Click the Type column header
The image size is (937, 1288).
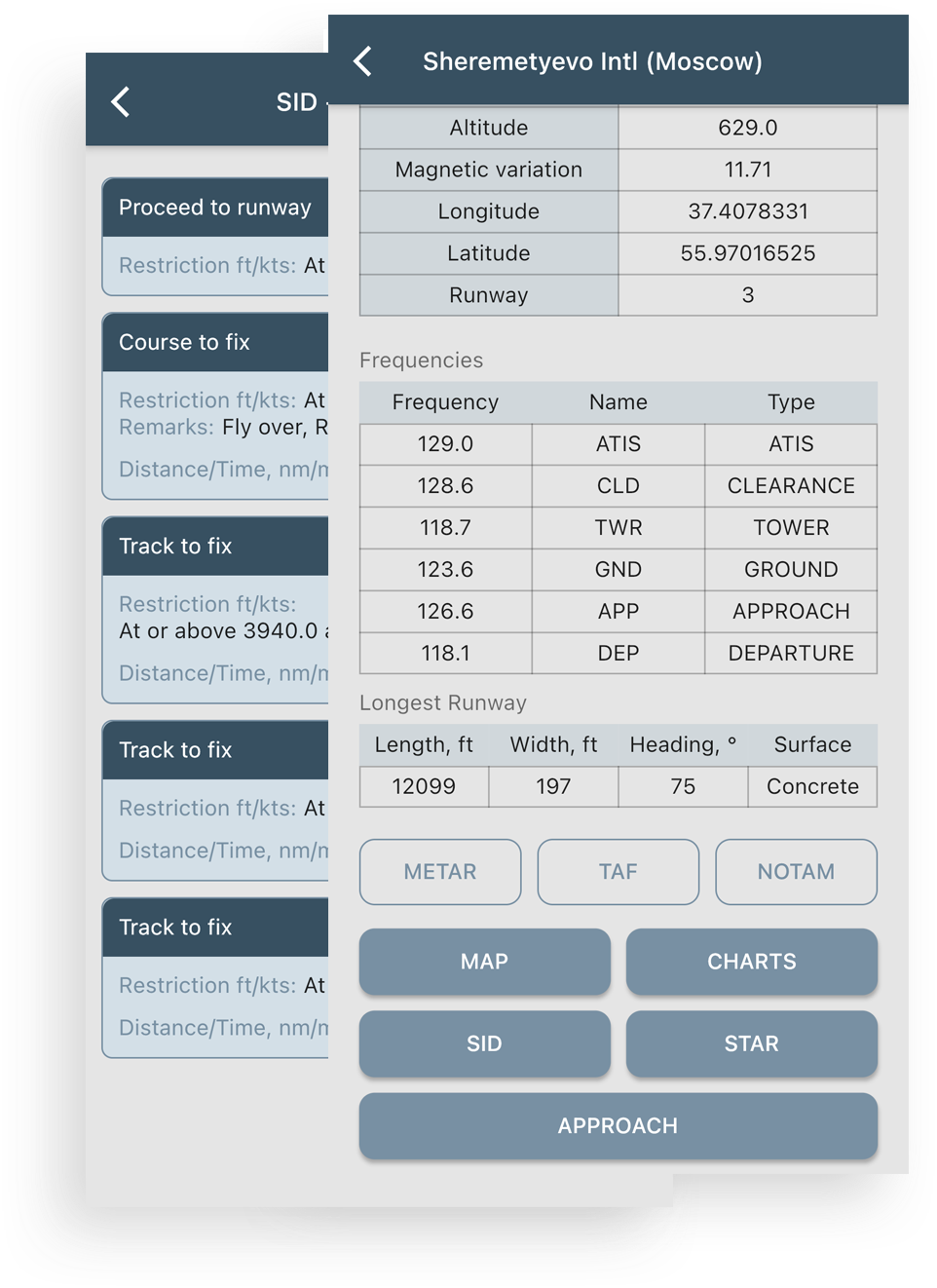coord(791,402)
